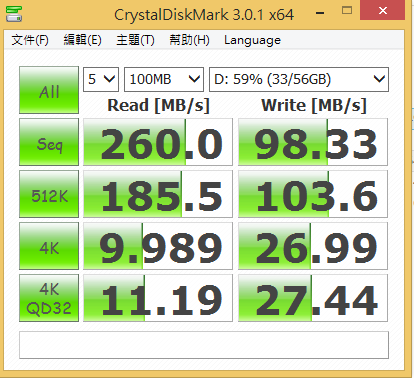414x378 pixels.
Task: Click the empty comment field at bottom
Action: tap(204, 345)
